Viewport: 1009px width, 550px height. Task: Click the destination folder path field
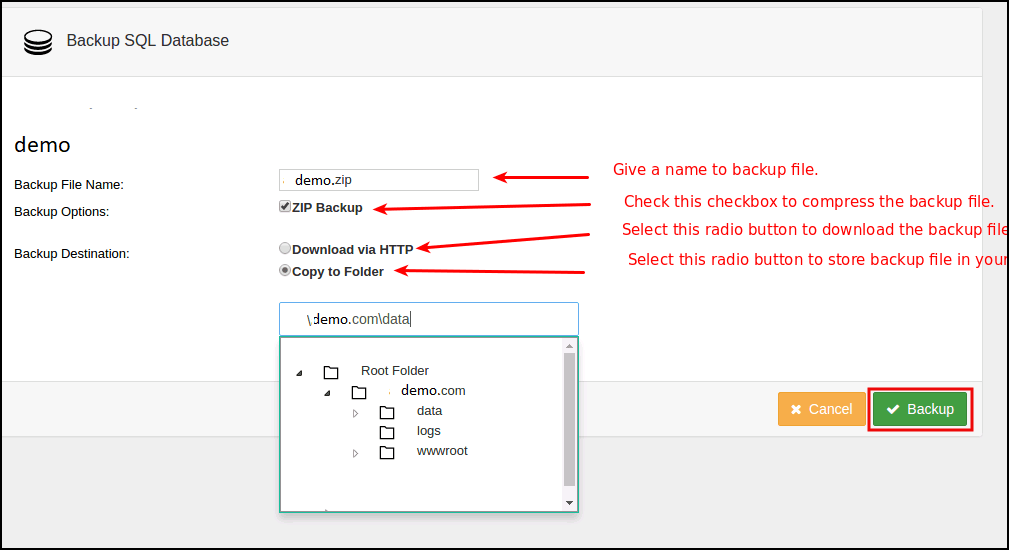click(x=428, y=319)
